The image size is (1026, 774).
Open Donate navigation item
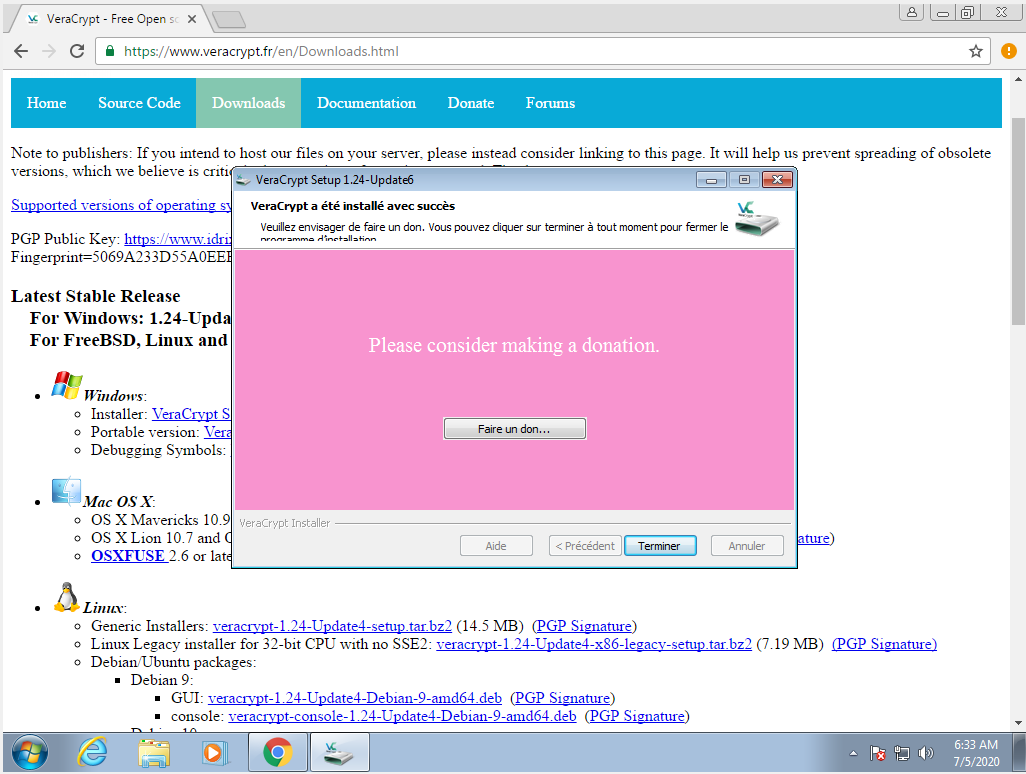pos(470,103)
